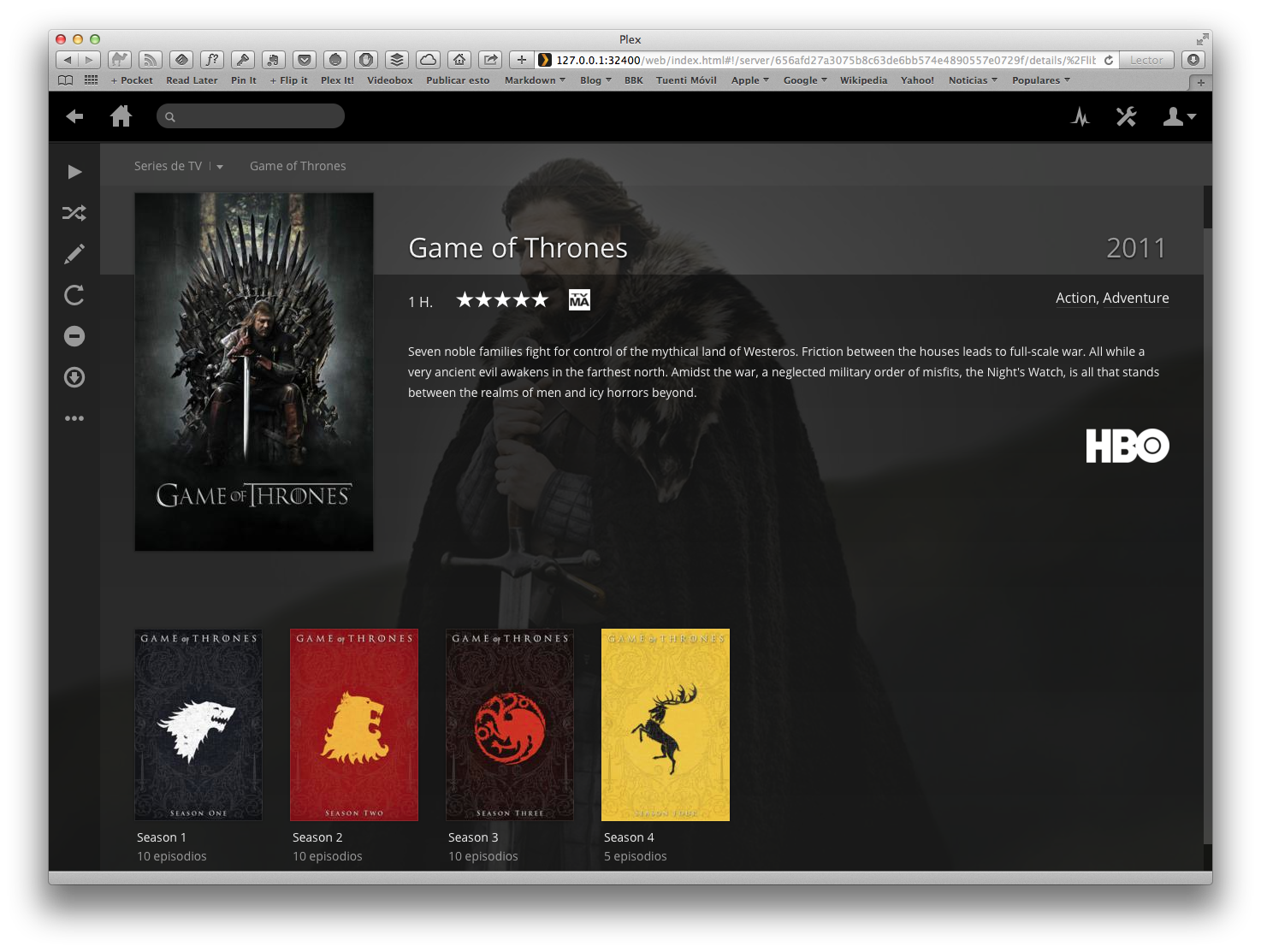1261x952 pixels.
Task: Enter full screen with the arrows icon
Action: [x=1202, y=39]
